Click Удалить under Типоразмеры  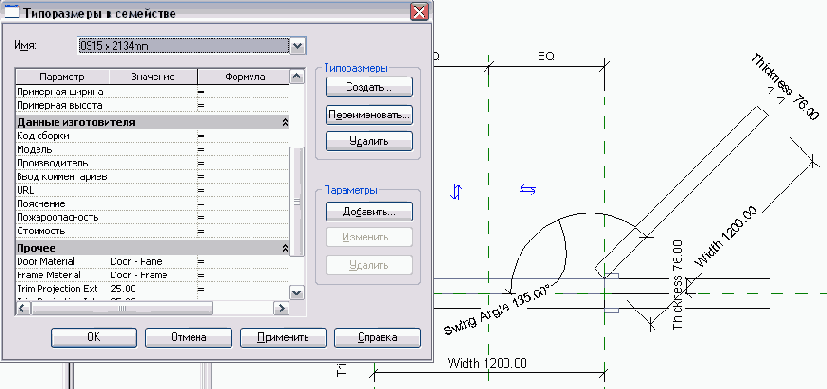(x=369, y=141)
